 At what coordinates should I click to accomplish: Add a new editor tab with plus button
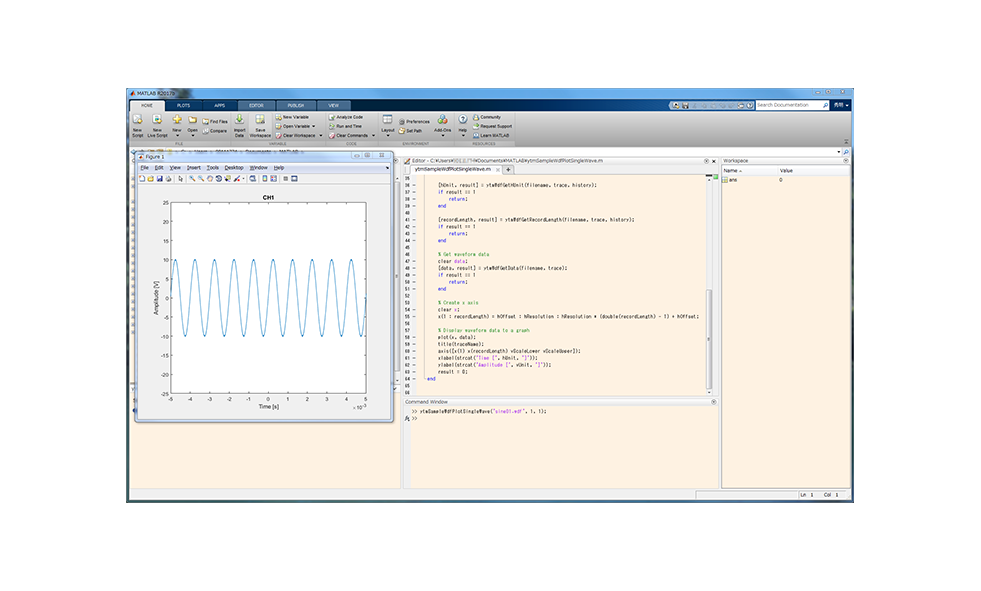point(508,169)
